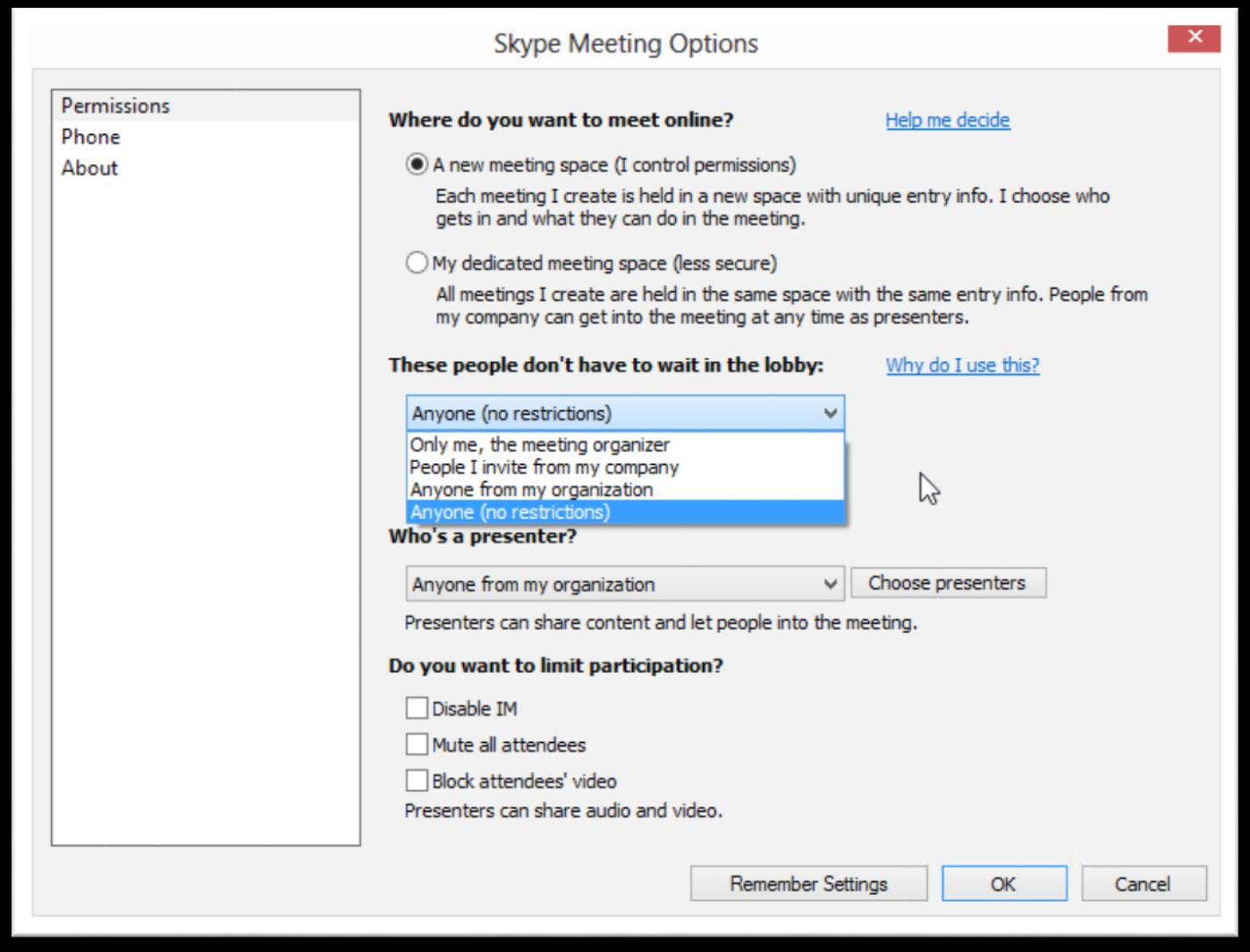This screenshot has height=952, width=1250.
Task: Confirm with the OK button
Action: [x=1004, y=884]
